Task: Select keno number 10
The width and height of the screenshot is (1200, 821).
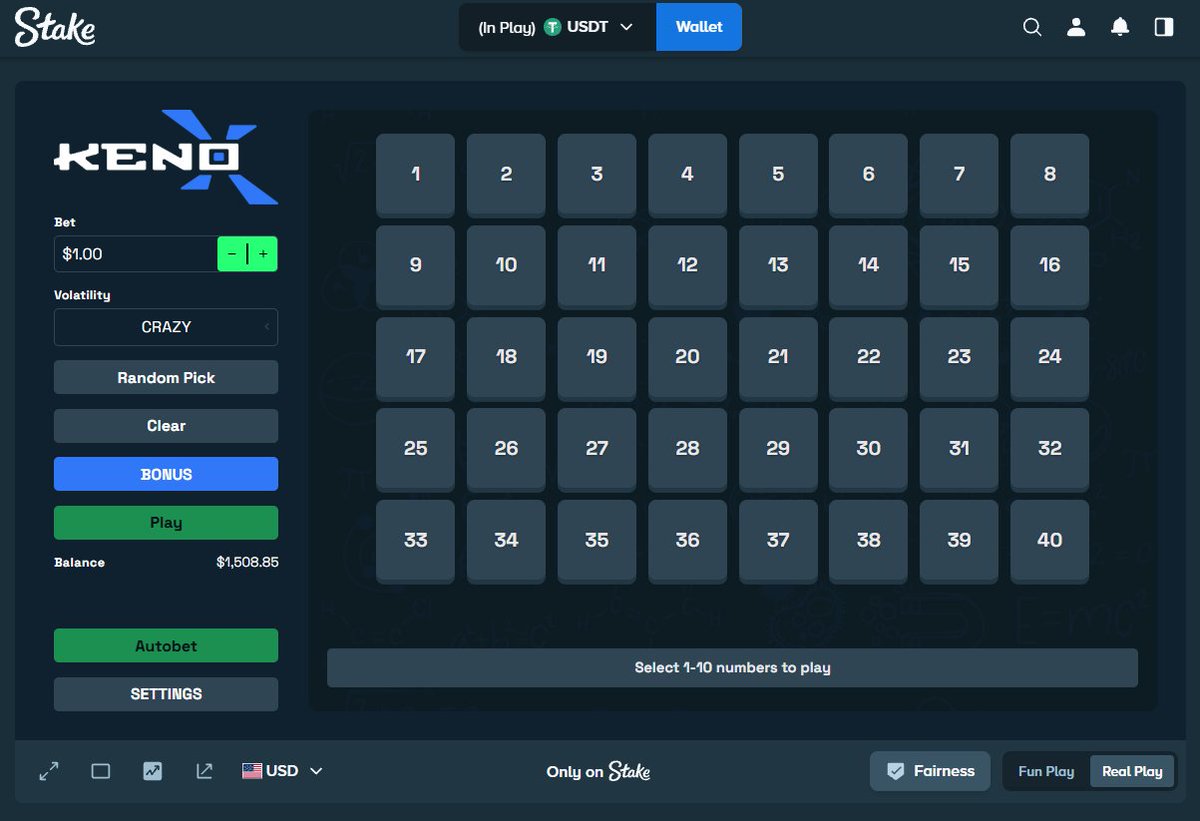Action: [506, 266]
